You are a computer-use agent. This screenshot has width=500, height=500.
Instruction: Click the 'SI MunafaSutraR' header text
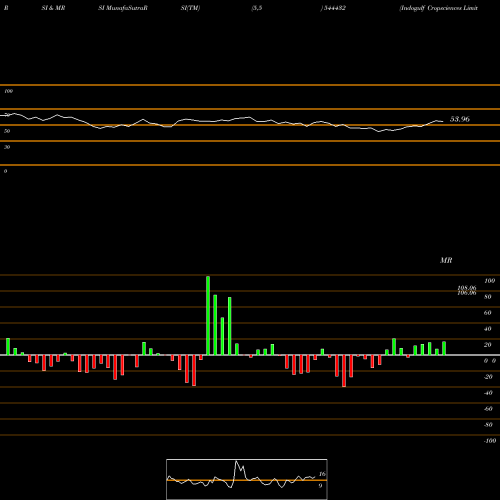click(x=123, y=8)
